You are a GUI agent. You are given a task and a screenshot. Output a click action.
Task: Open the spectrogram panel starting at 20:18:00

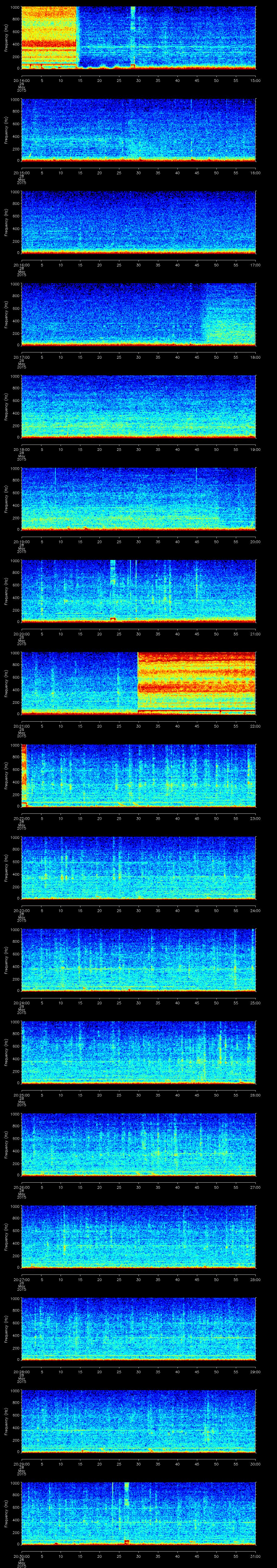coord(138,407)
